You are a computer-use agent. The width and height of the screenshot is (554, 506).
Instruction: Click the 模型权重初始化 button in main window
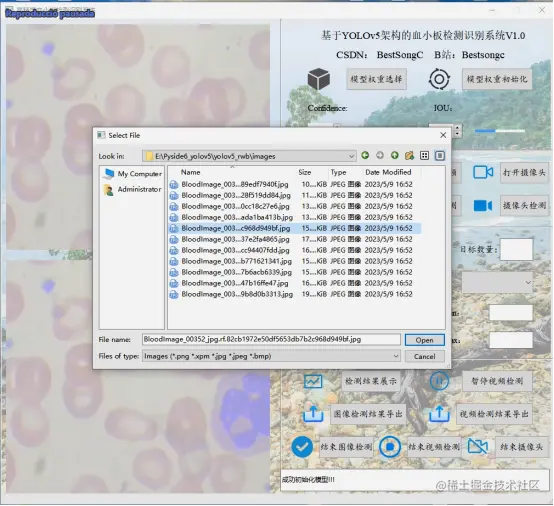tap(497, 79)
